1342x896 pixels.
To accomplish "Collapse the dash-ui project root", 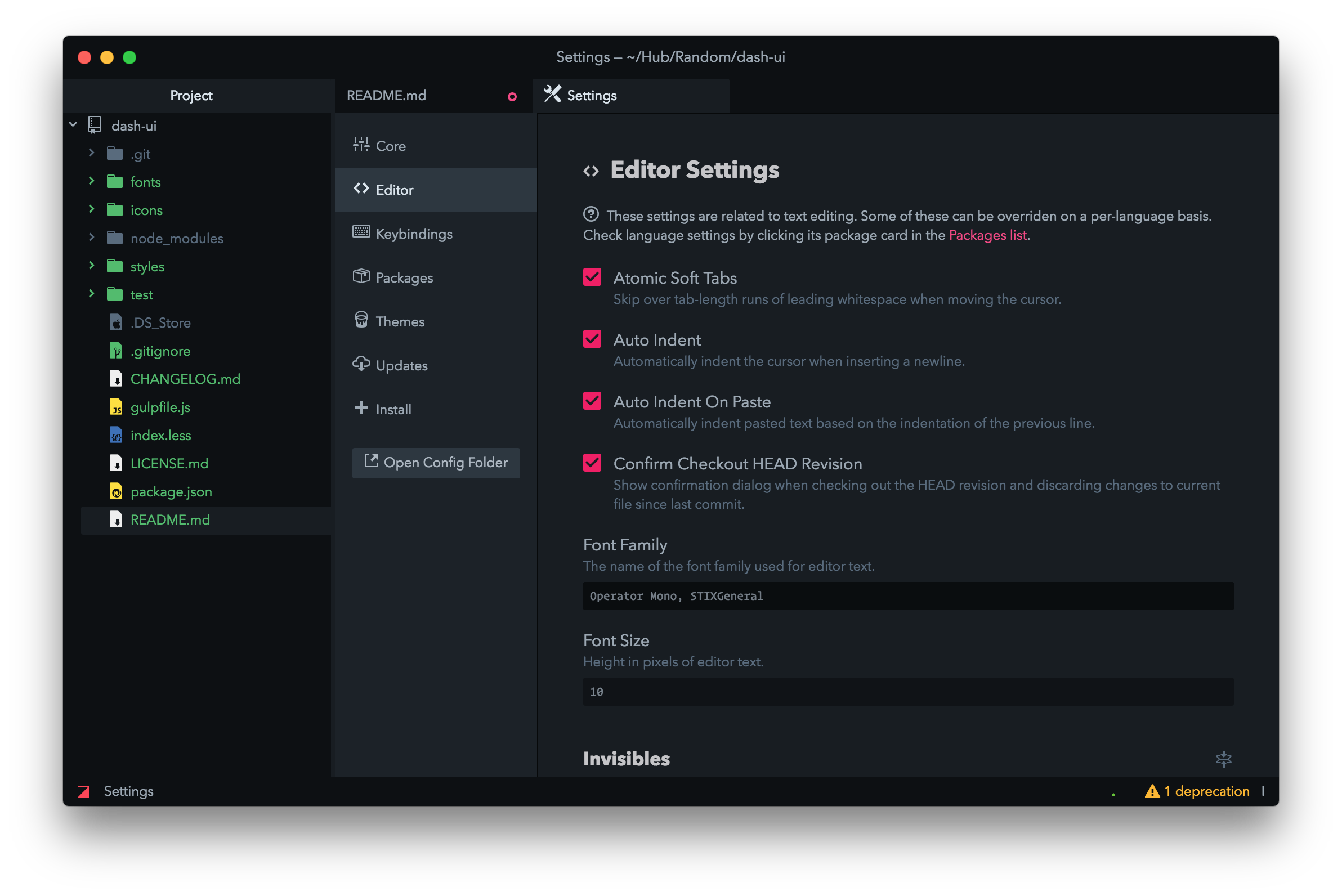I will pos(73,124).
